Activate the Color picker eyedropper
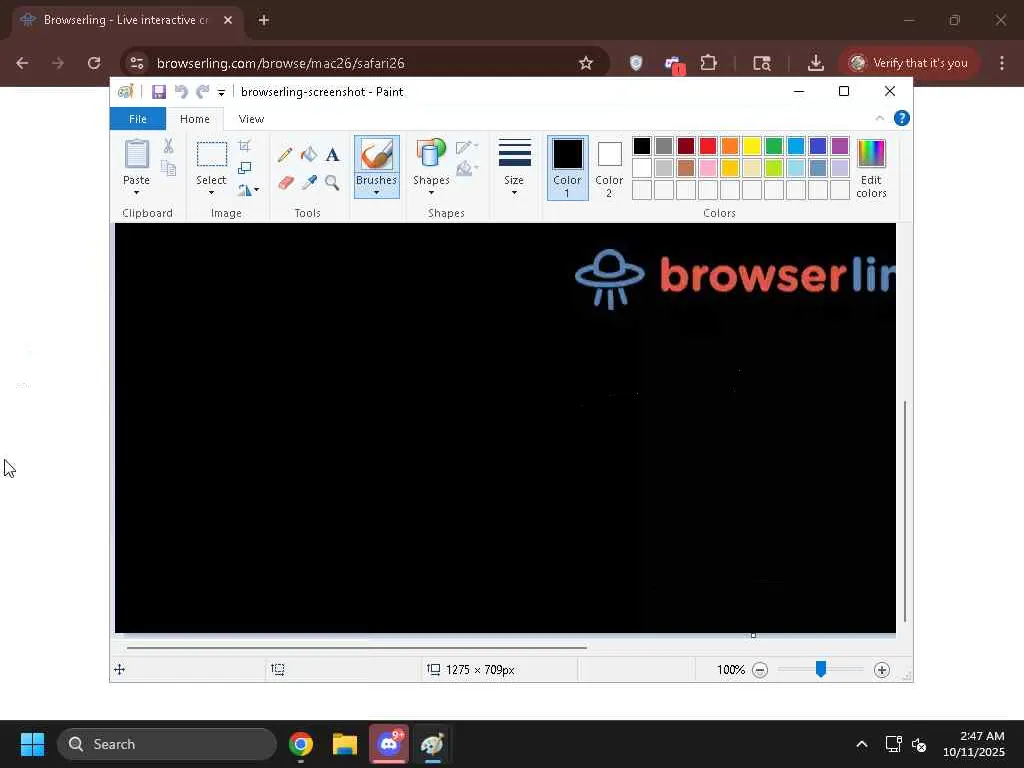 pyautogui.click(x=309, y=182)
